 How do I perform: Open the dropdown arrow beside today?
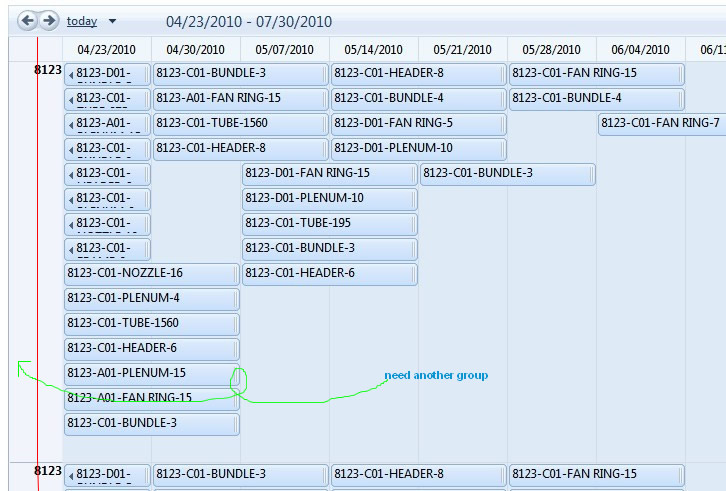tap(112, 21)
